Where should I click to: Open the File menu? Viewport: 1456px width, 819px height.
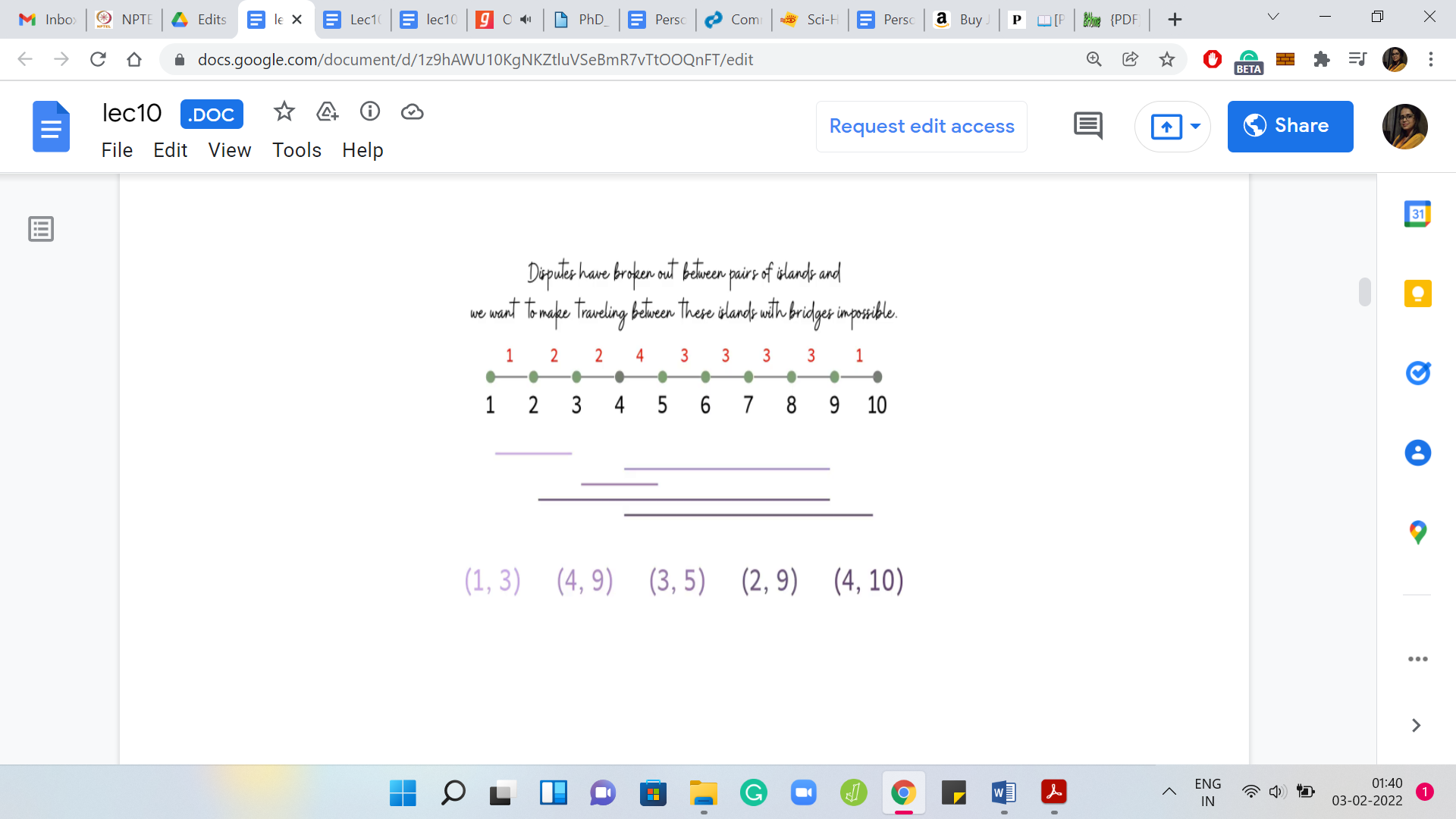coord(117,150)
